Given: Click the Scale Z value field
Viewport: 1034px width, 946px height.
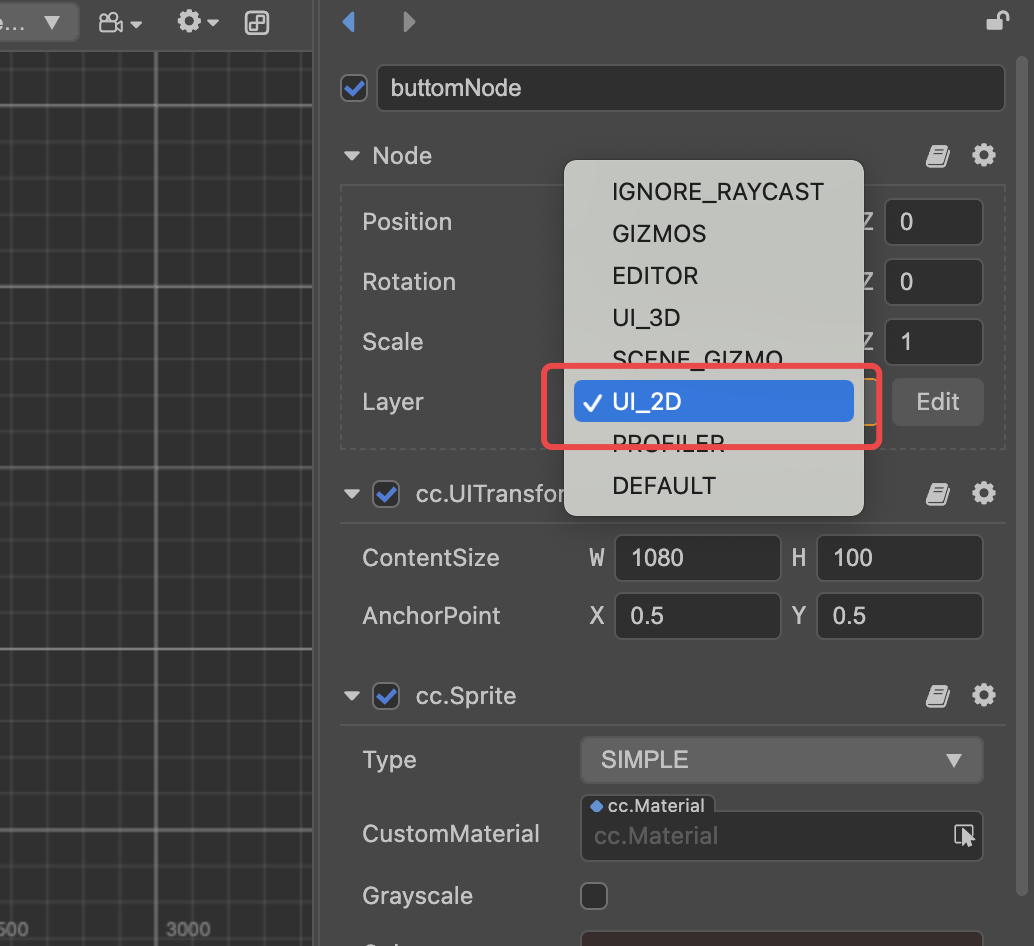Looking at the screenshot, I should [933, 342].
